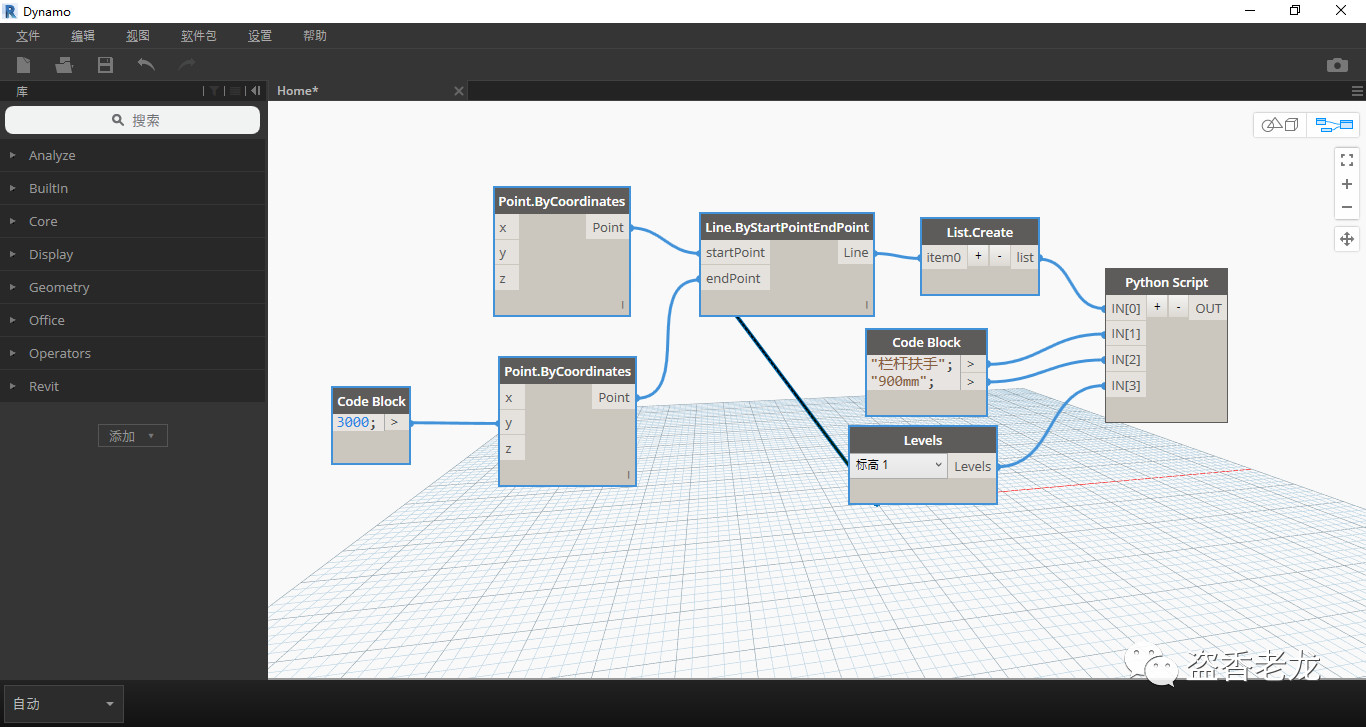Expand the Geometry library category
Image resolution: width=1366 pixels, height=727 pixels.
tap(59, 287)
